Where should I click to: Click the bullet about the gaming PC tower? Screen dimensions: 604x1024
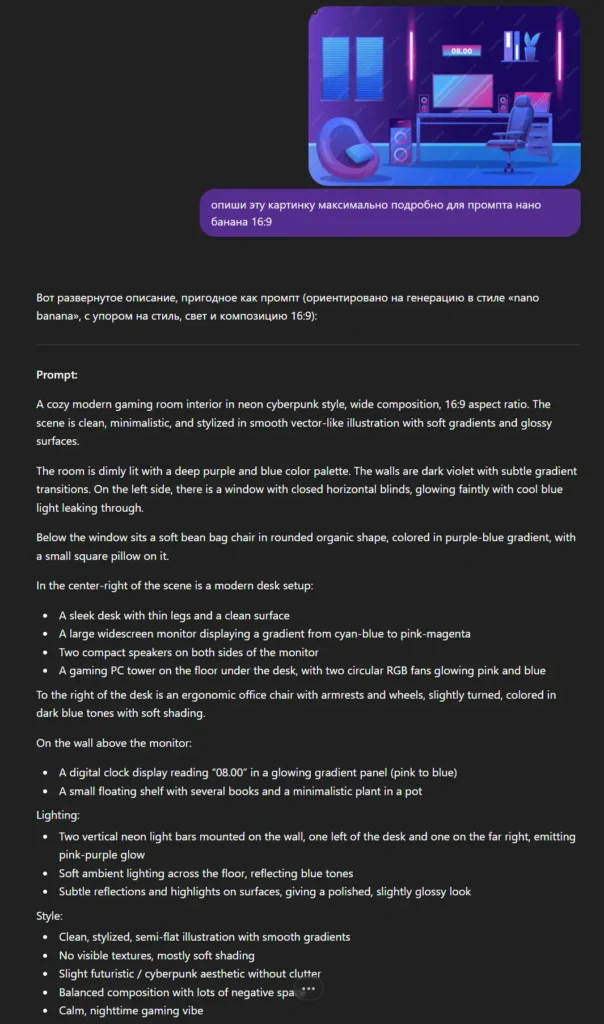pyautogui.click(x=301, y=670)
